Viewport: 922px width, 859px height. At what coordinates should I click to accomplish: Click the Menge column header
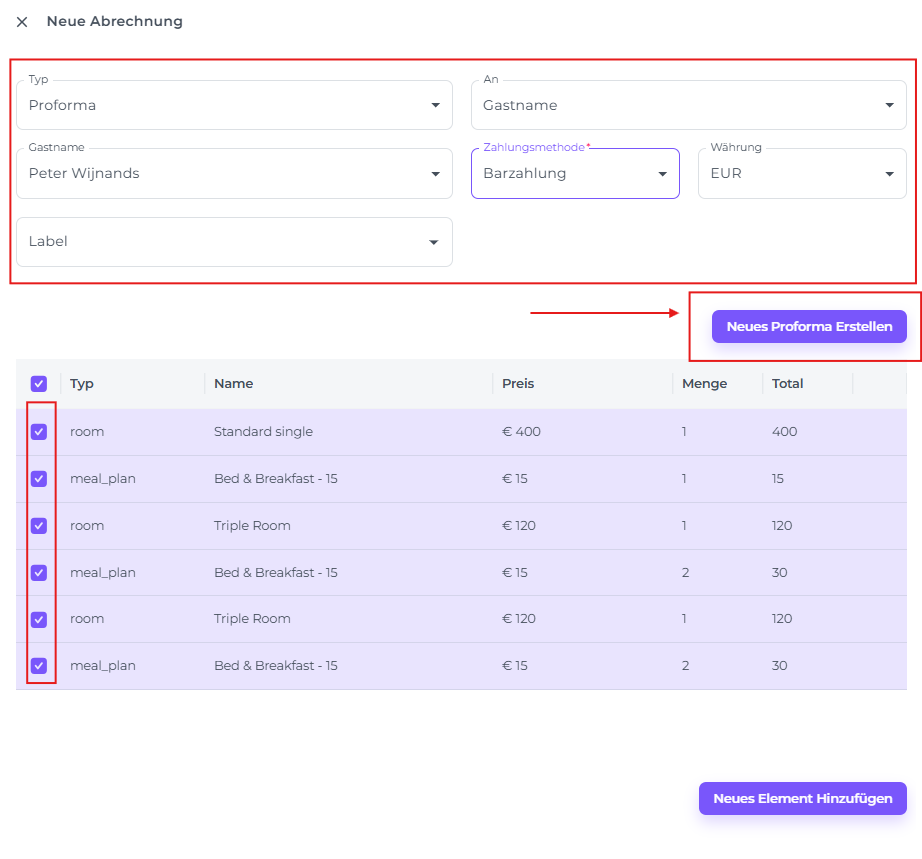[x=704, y=384]
